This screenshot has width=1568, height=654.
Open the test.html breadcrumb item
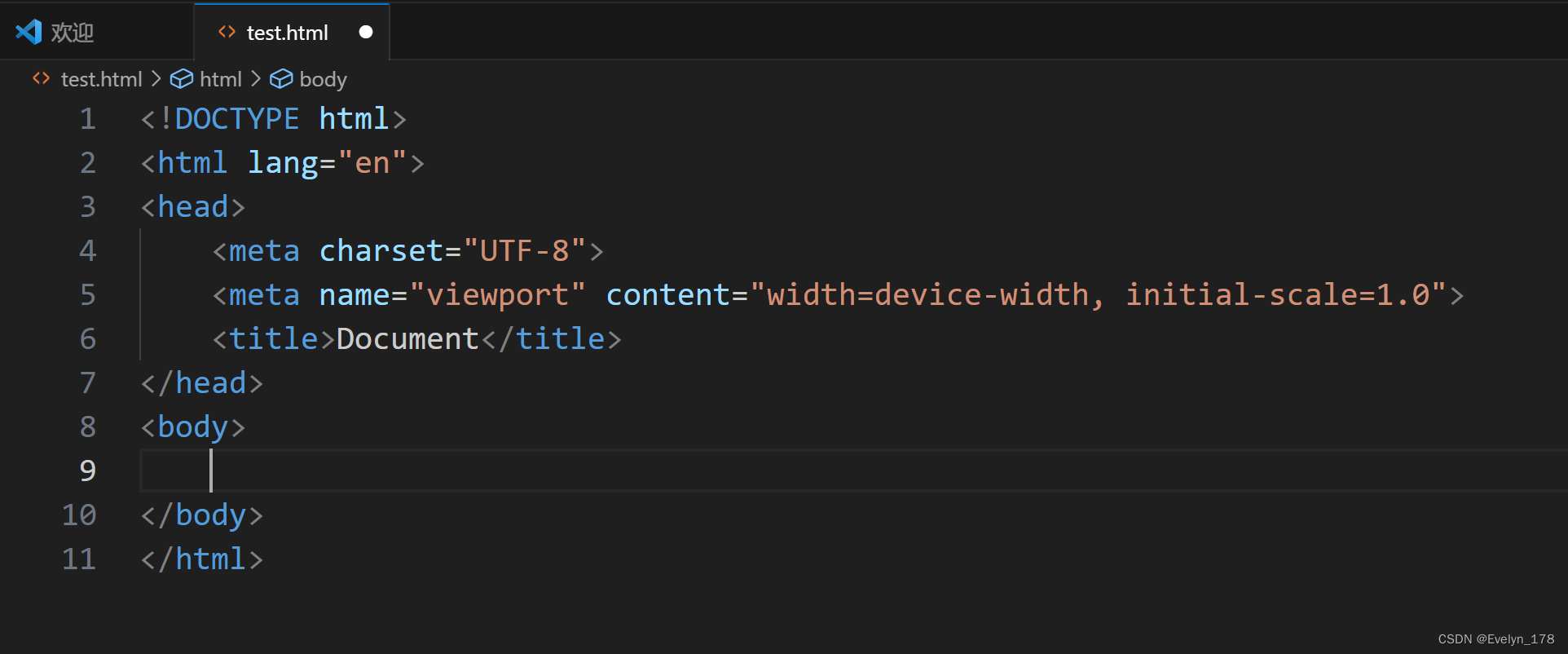[101, 79]
